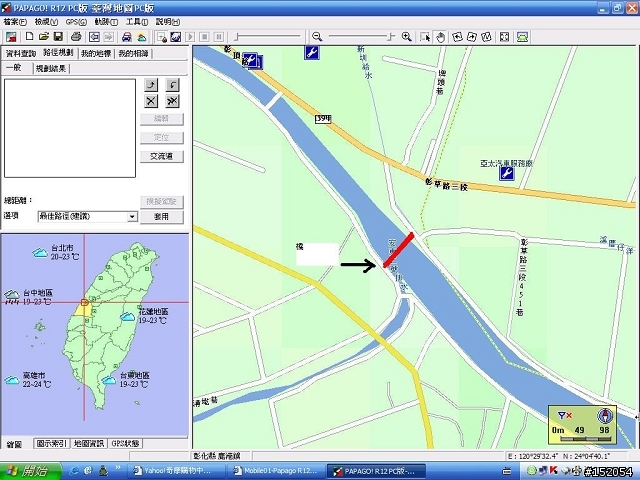Screen dimensions: 640x480
Task: Click the 套用 apply button
Action: [x=162, y=217]
